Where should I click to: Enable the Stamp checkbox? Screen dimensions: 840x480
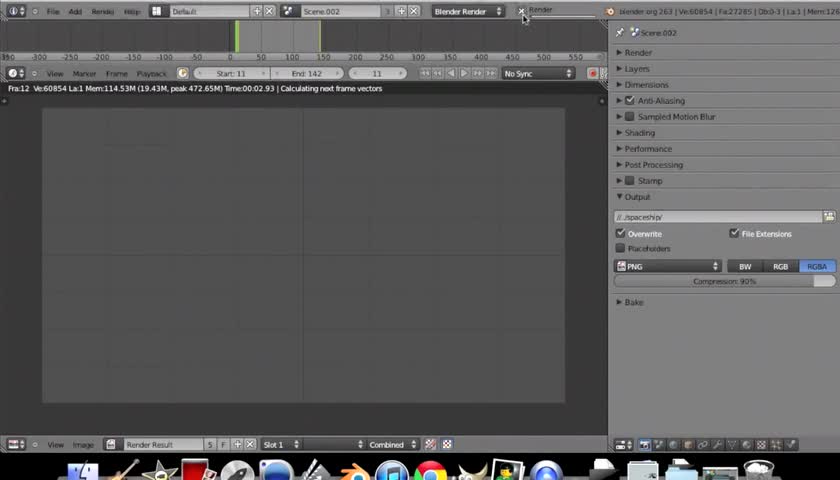(629, 181)
